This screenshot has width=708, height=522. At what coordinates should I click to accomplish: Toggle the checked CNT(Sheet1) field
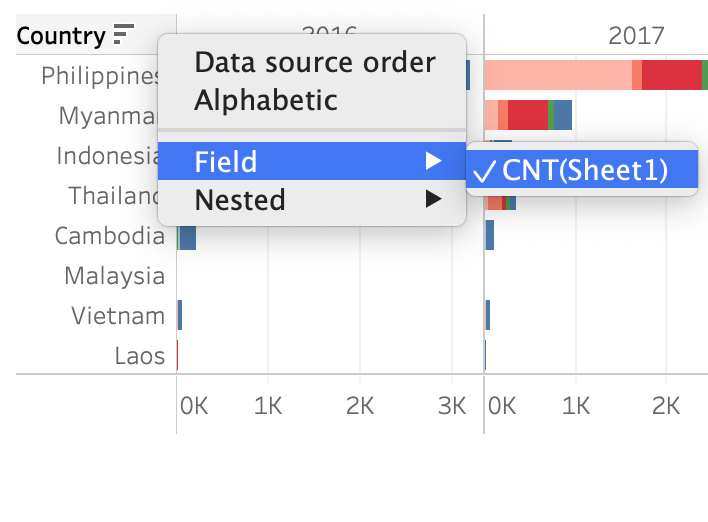point(583,169)
